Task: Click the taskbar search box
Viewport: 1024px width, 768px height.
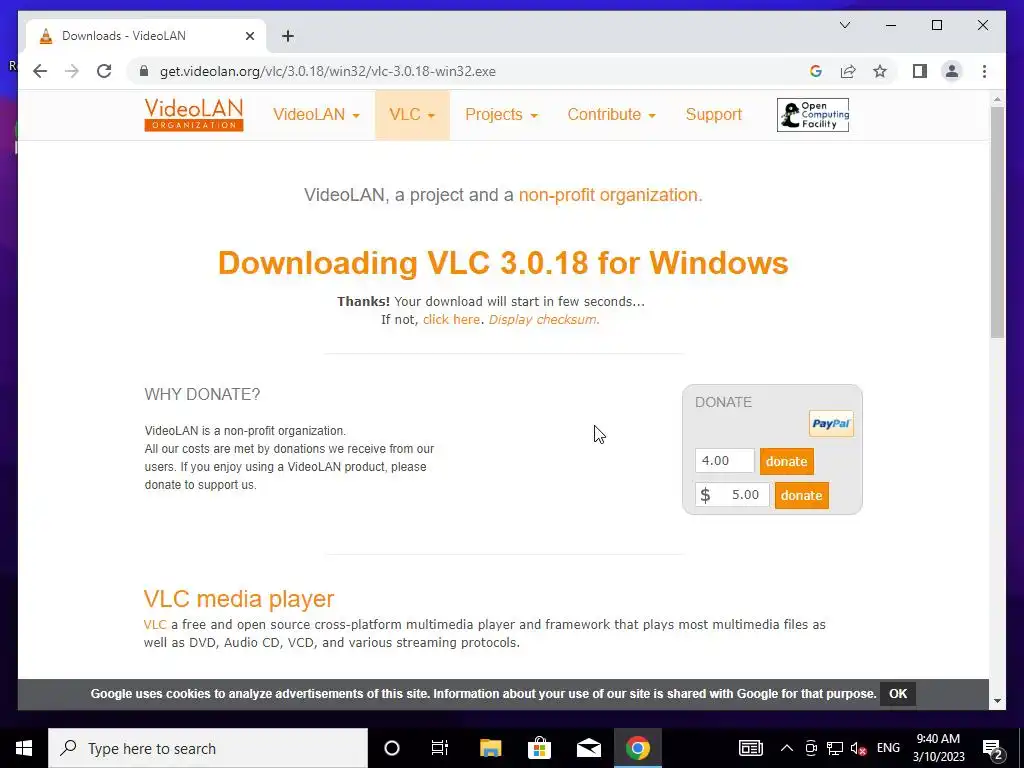Action: [208, 748]
